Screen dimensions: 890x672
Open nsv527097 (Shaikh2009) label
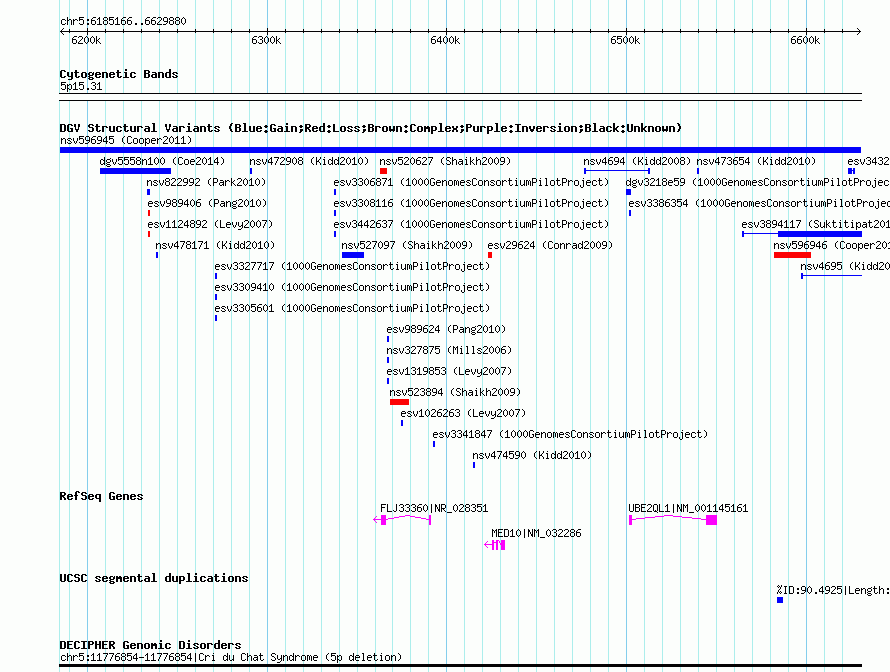click(x=407, y=245)
